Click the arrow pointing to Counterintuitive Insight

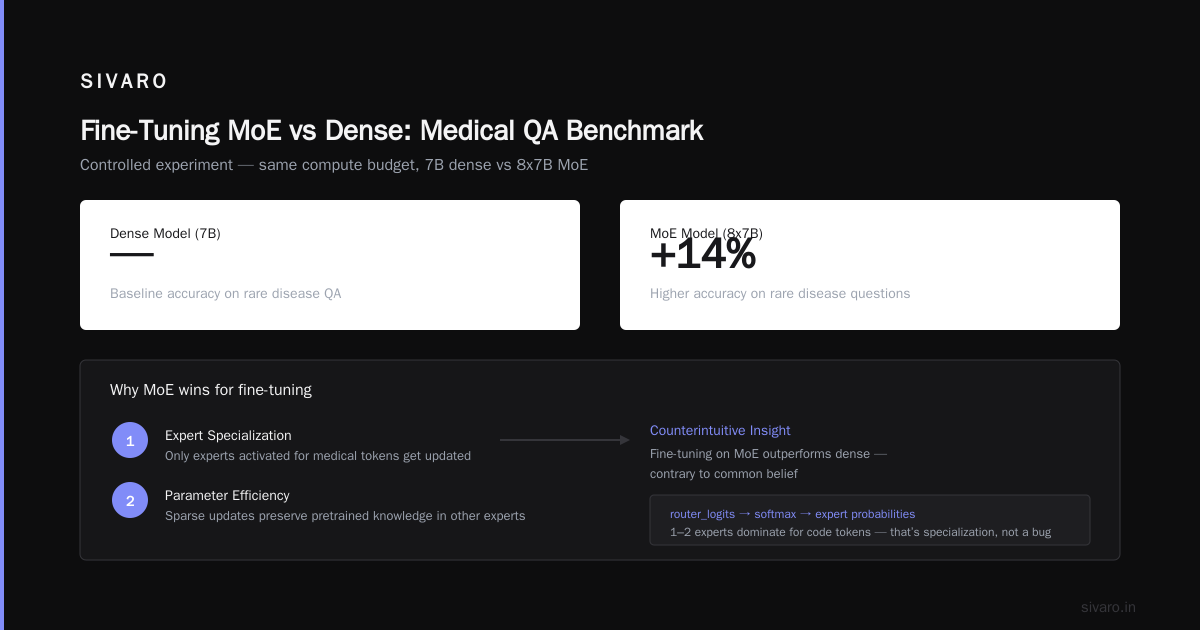click(x=565, y=440)
